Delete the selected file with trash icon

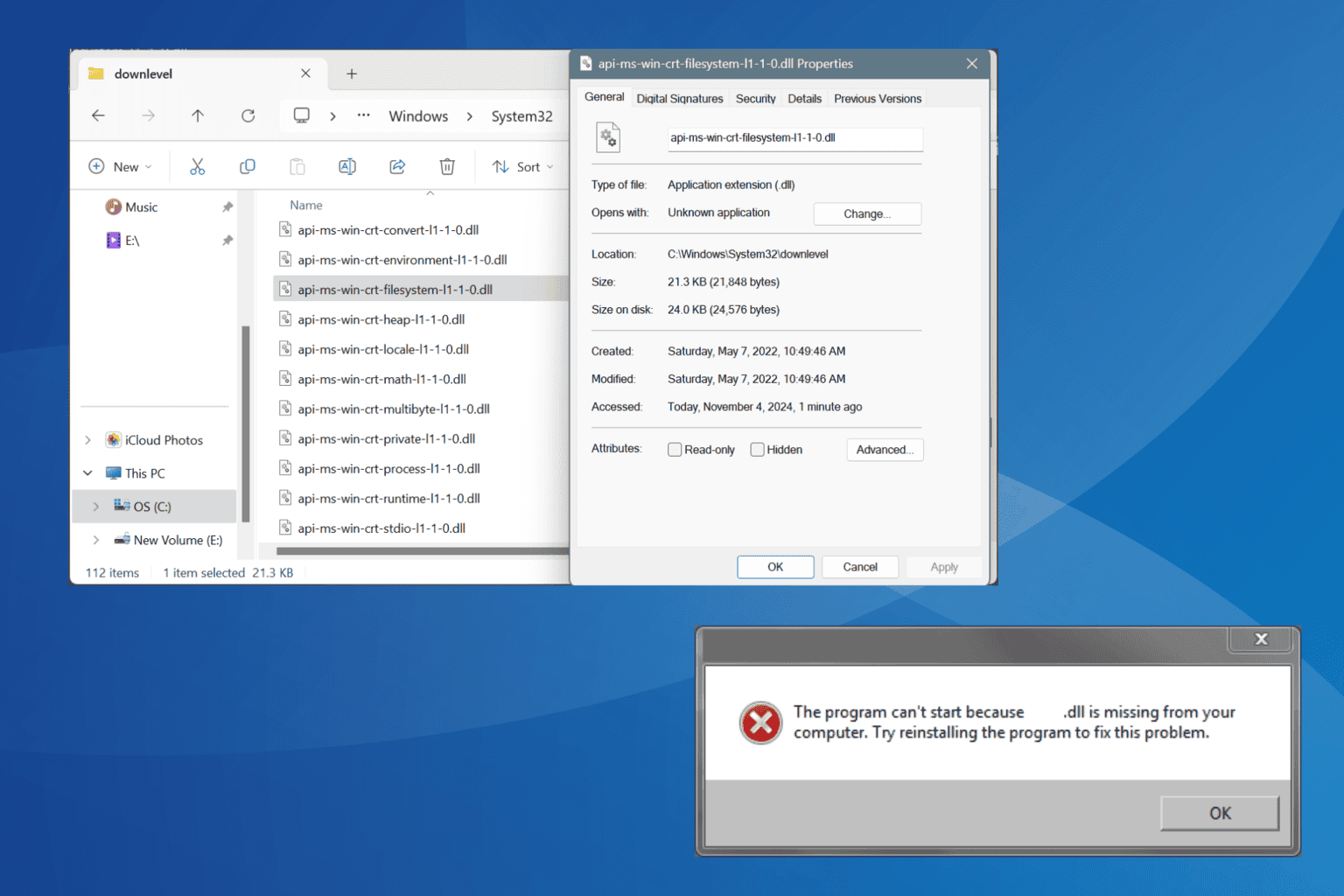[x=447, y=166]
